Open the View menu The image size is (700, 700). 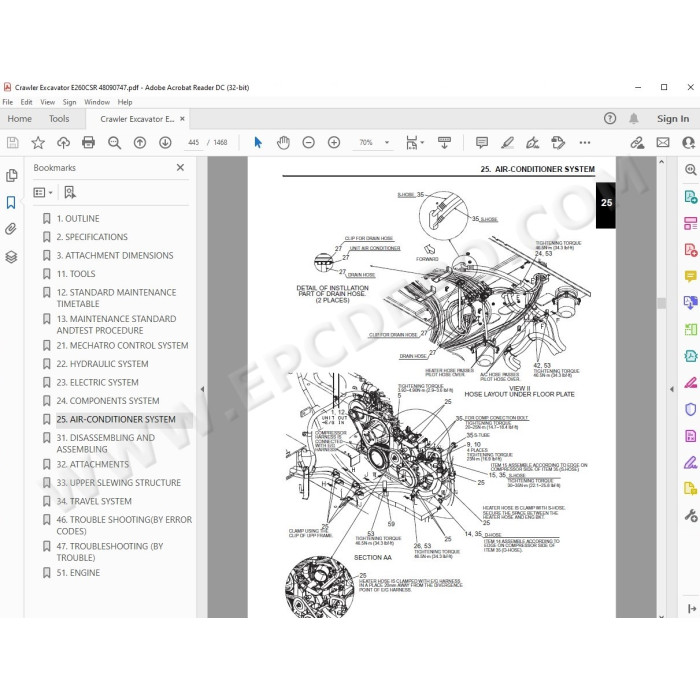click(x=47, y=102)
